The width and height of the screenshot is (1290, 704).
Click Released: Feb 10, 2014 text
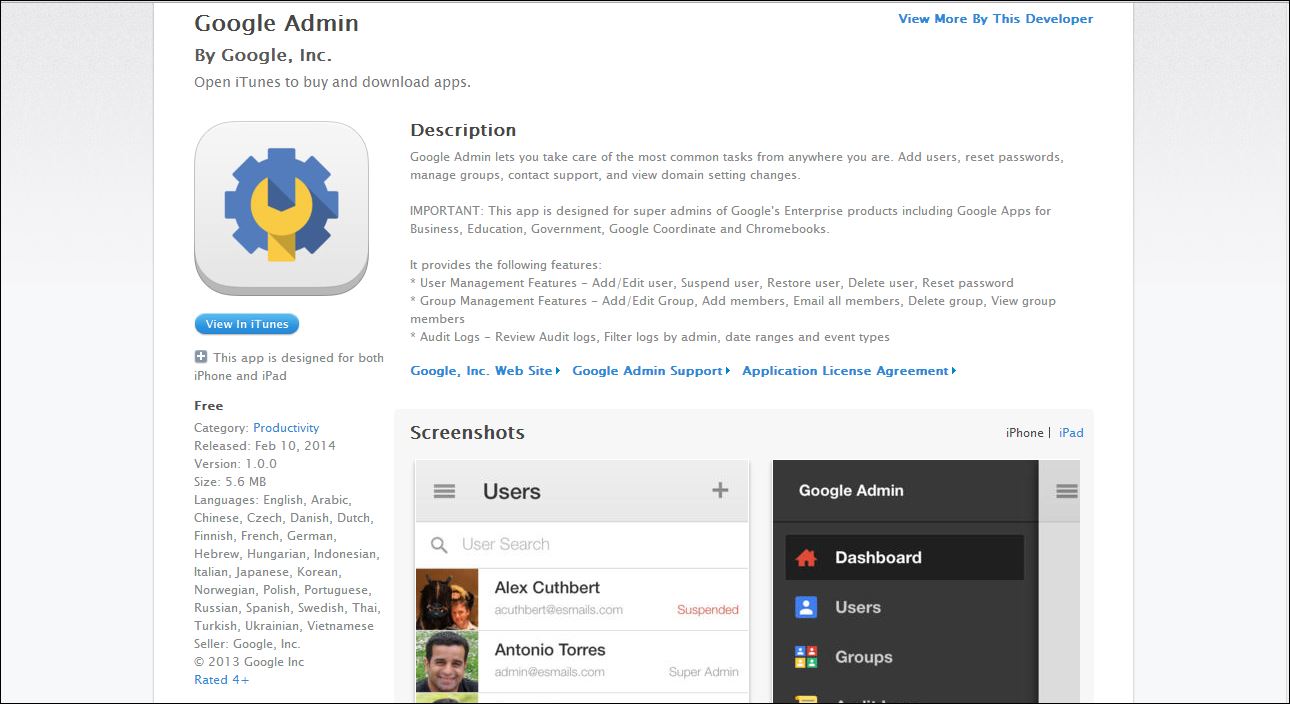(x=265, y=446)
